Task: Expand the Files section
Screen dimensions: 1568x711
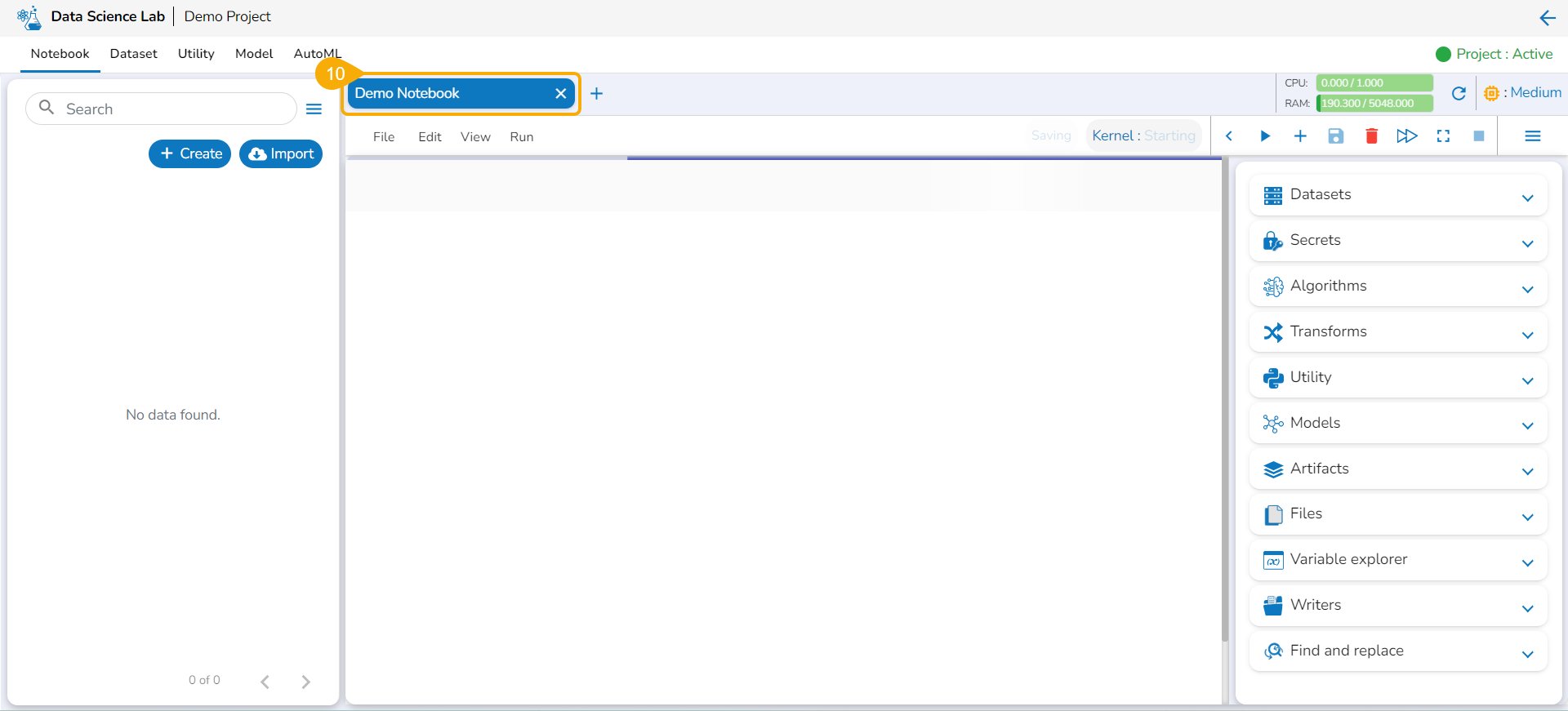Action: pyautogui.click(x=1528, y=518)
